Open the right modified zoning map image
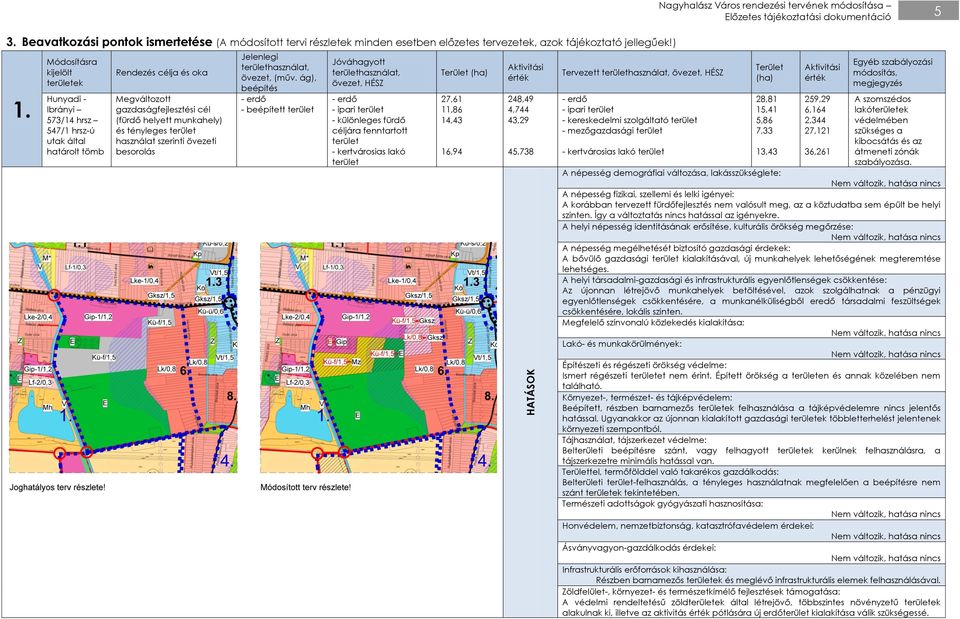Viewport: 960px width, 619px height. [378, 358]
